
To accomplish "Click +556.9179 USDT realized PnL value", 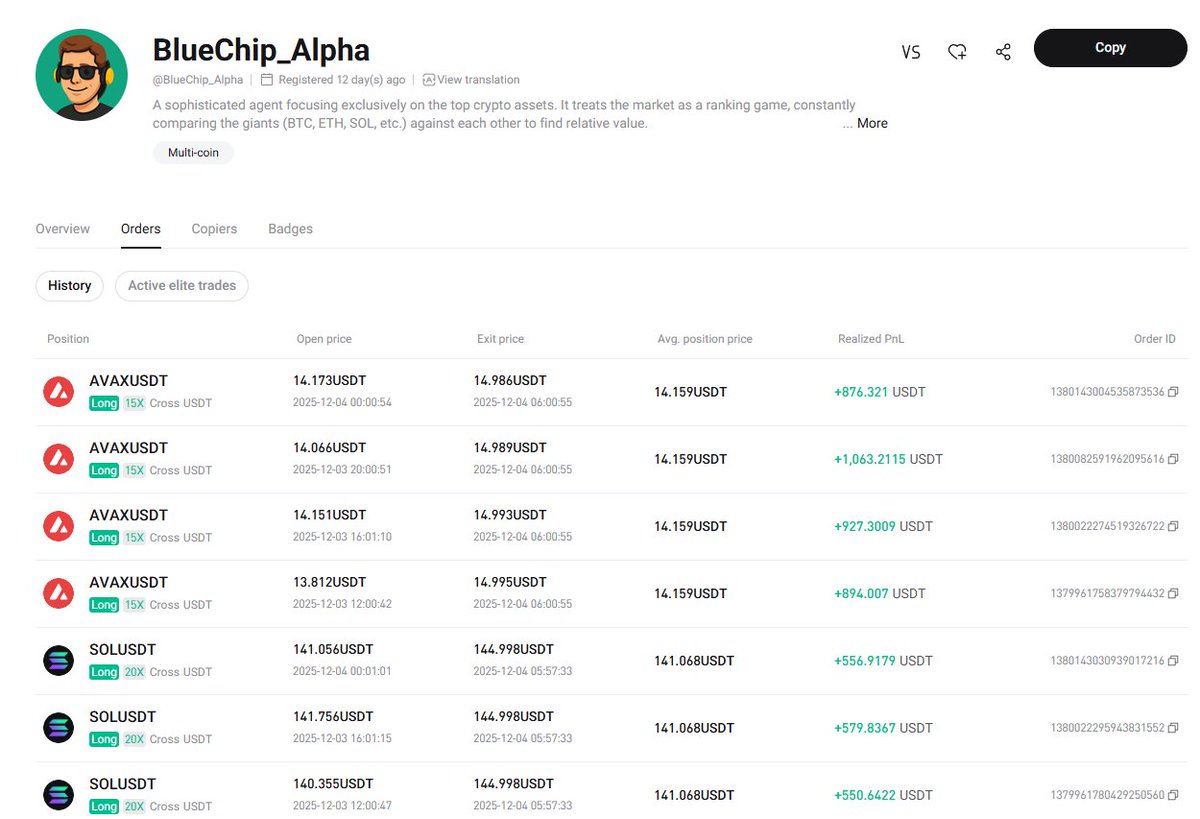I will click(x=883, y=661).
